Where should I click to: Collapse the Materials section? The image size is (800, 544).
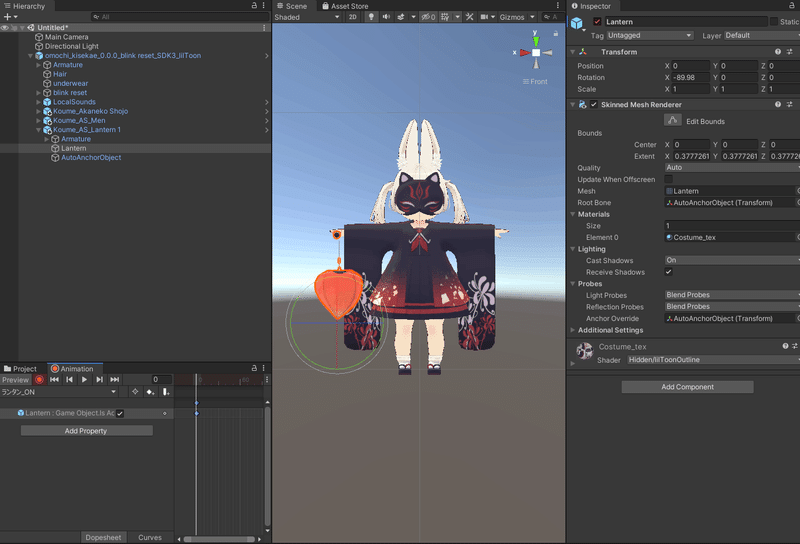click(572, 214)
